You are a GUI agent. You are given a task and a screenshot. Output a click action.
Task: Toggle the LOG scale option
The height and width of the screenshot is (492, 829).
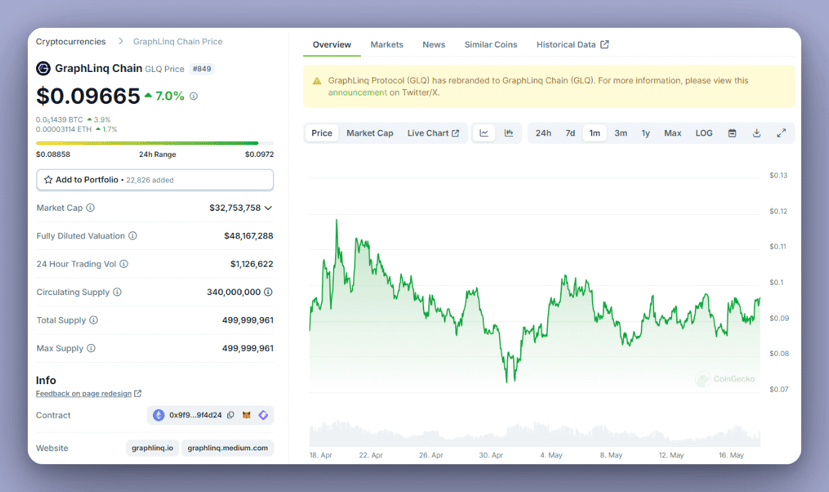[x=704, y=133]
